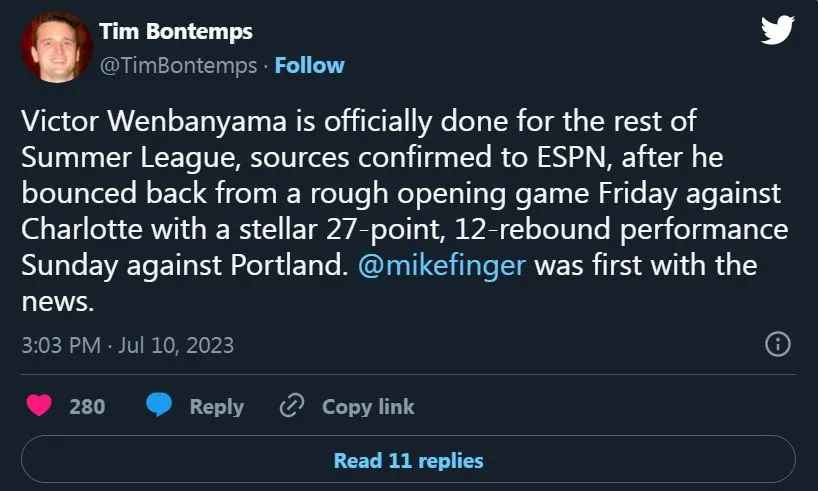Follow Tim Bontemps
Viewport: 818px width, 491px height.
point(309,65)
